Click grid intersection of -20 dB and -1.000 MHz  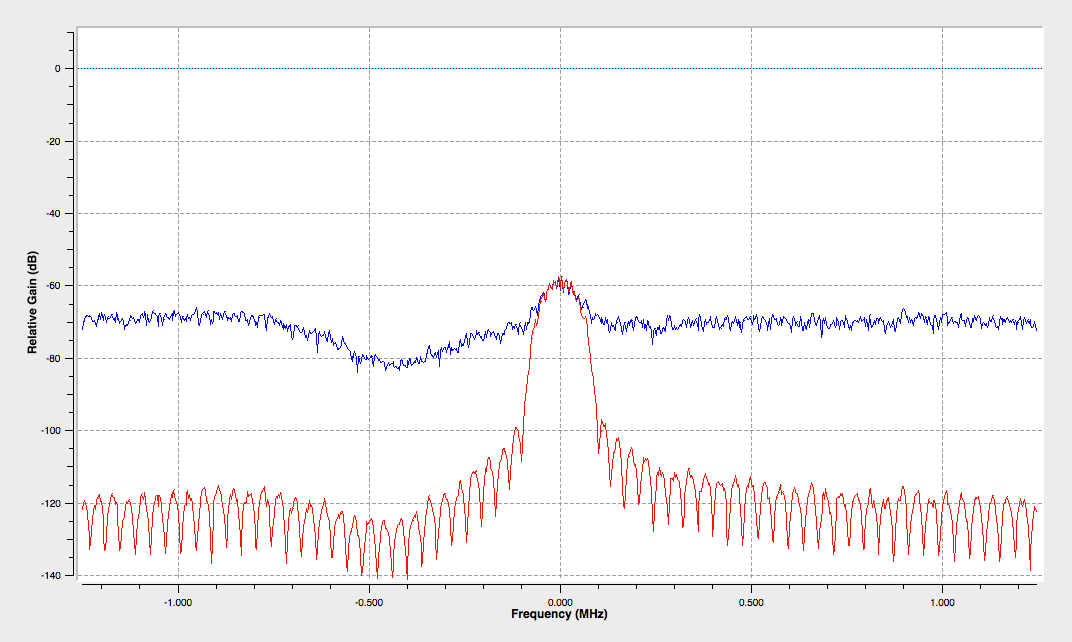coord(178,141)
